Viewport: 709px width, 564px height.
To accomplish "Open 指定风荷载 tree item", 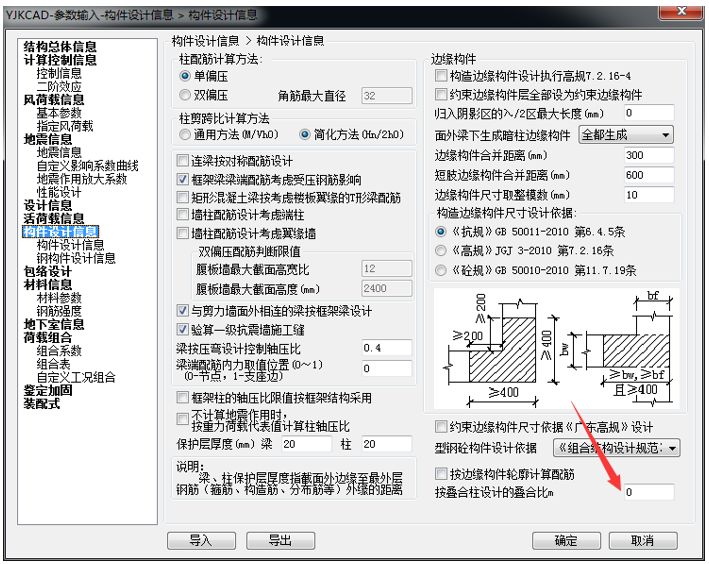I will [x=65, y=126].
